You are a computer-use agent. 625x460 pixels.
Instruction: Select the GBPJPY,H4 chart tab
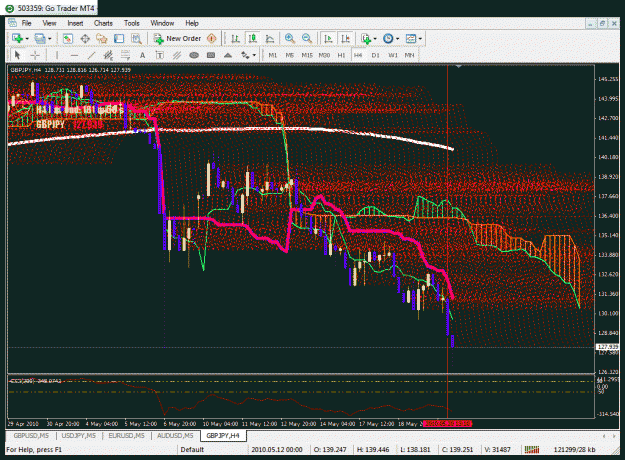click(x=223, y=436)
